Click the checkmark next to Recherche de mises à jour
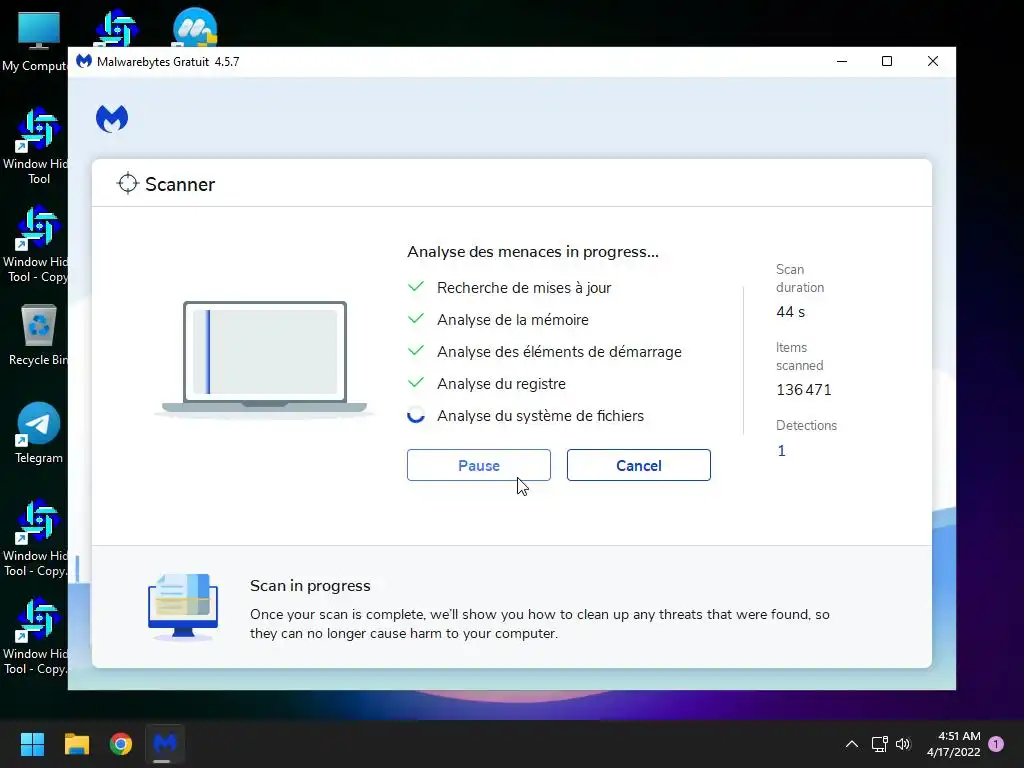The height and width of the screenshot is (768, 1024). point(416,287)
